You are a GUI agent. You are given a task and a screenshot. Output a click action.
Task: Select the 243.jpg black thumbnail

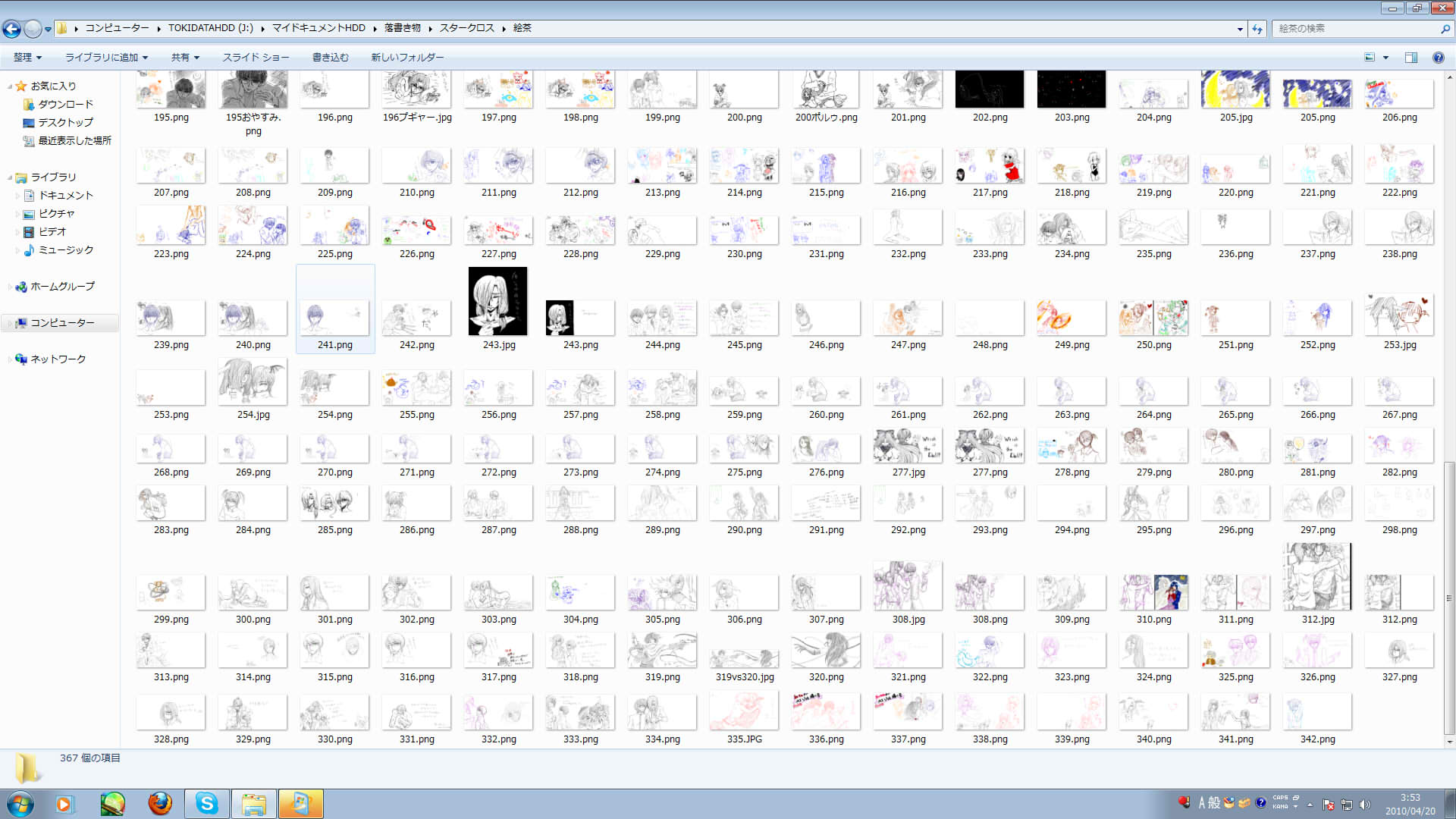tap(497, 302)
